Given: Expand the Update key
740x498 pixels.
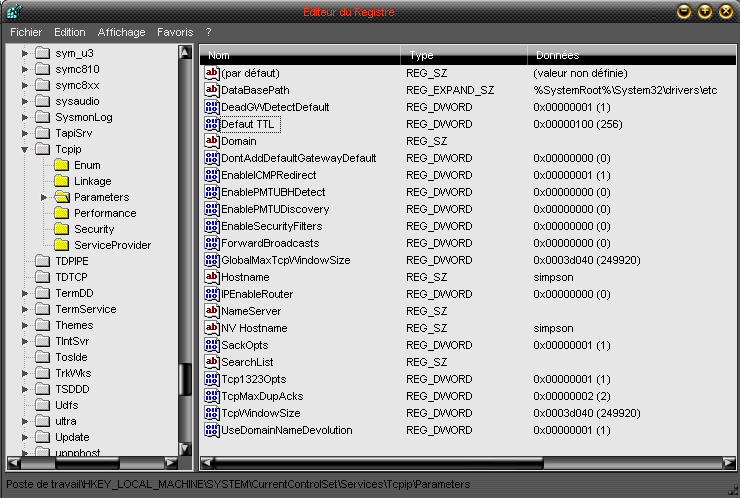Looking at the screenshot, I should click(x=25, y=437).
